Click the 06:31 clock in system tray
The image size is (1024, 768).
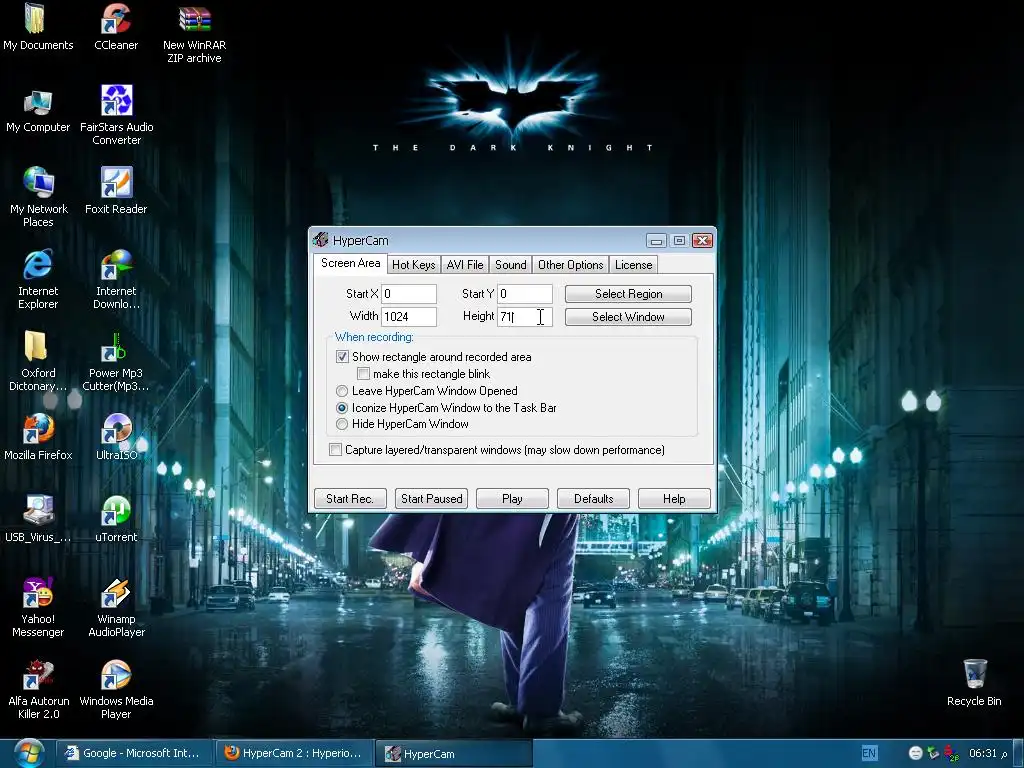(x=988, y=753)
